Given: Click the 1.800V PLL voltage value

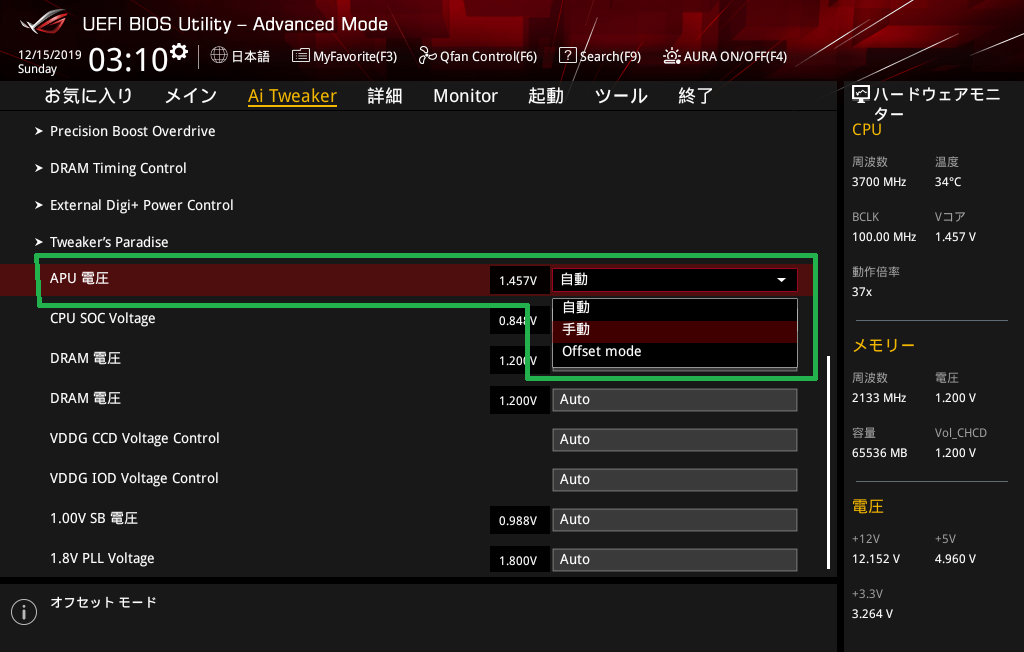Looking at the screenshot, I should [518, 561].
